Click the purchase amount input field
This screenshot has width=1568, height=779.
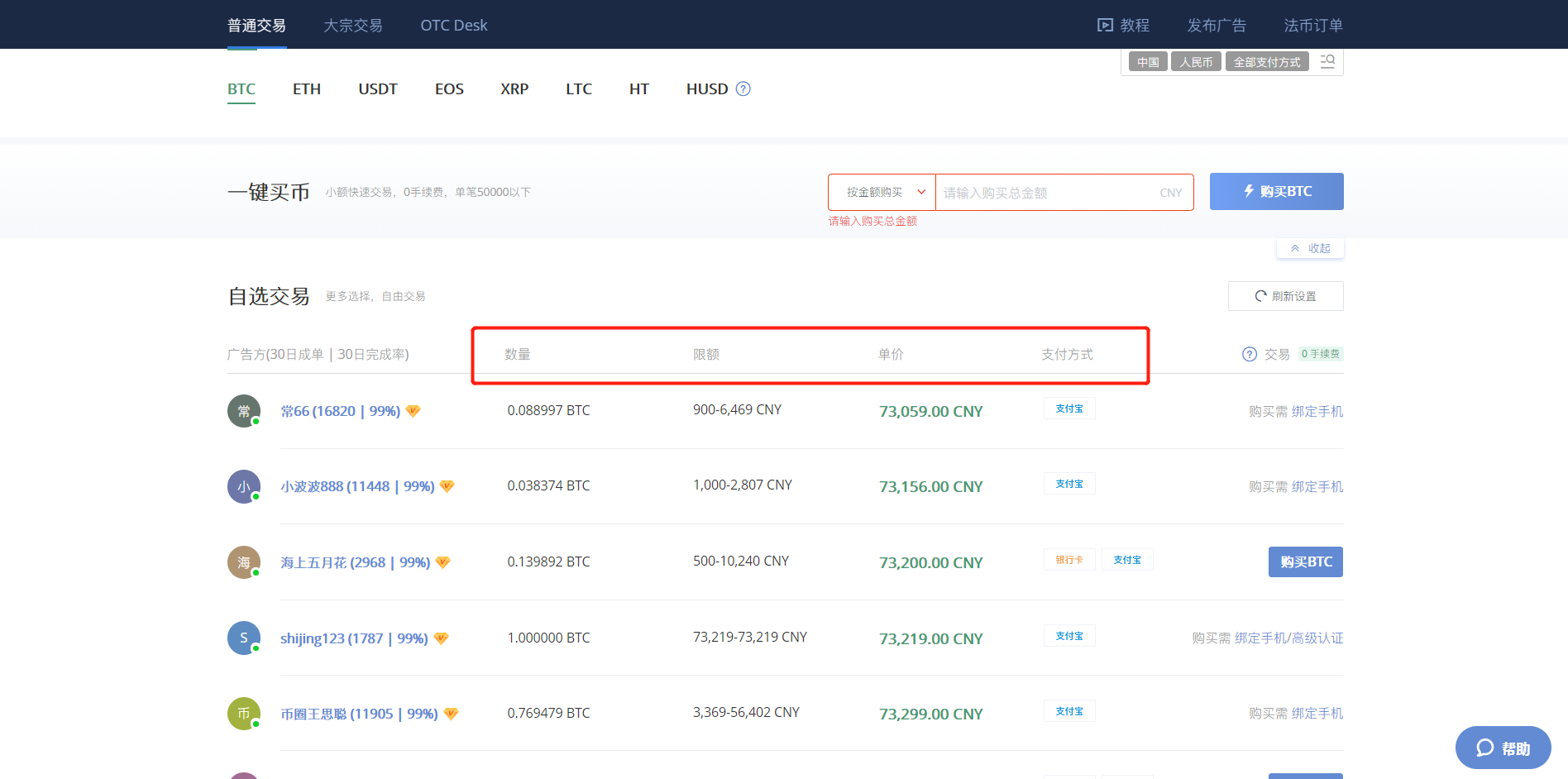coord(1046,193)
